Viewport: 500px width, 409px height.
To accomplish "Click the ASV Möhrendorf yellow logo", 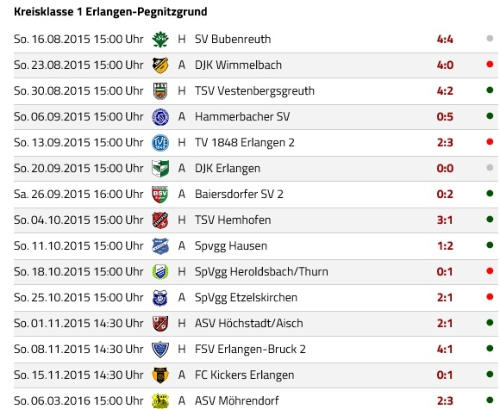I will [160, 401].
